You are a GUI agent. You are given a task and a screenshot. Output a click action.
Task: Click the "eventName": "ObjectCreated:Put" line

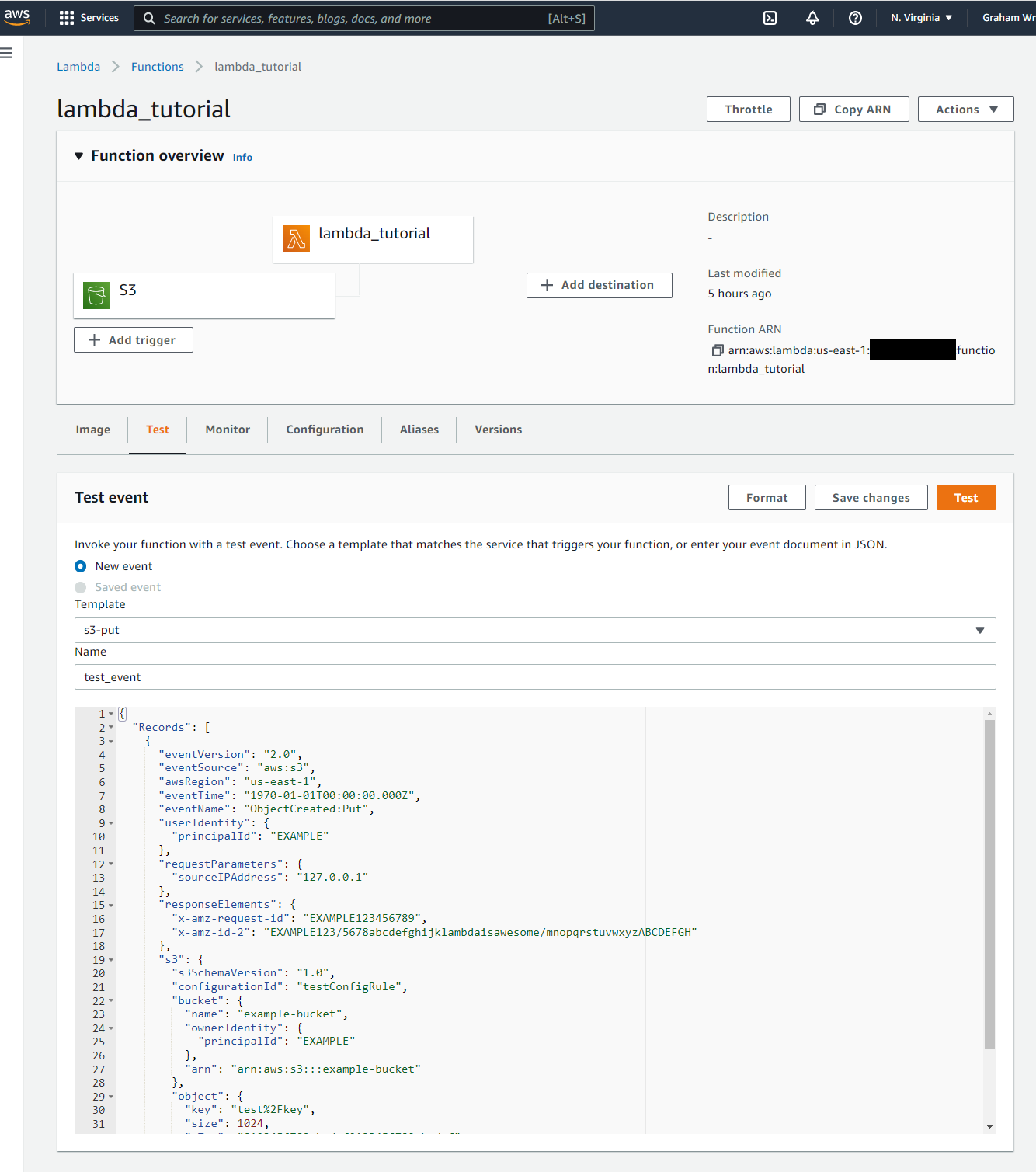267,809
